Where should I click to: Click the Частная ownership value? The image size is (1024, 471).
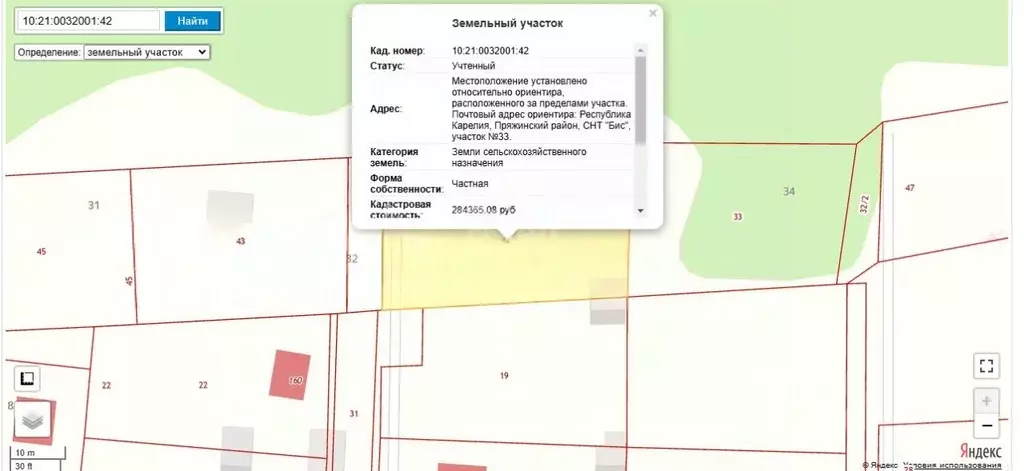coord(470,184)
